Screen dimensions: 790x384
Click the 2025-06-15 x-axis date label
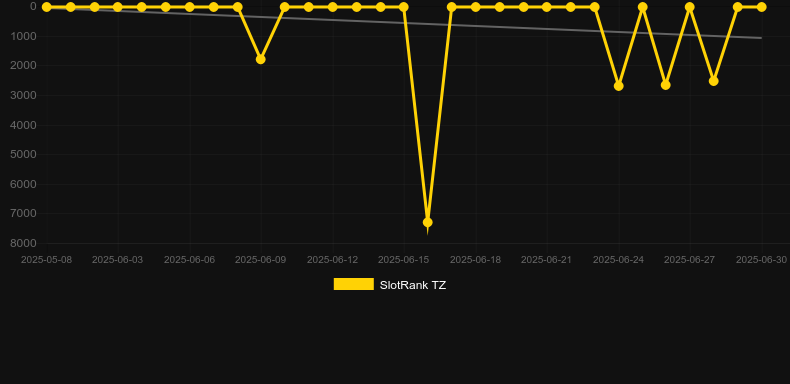click(404, 260)
